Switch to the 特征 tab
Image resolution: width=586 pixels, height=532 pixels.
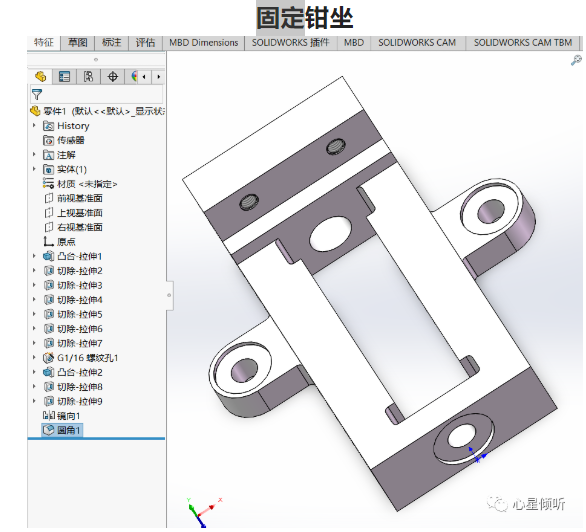click(44, 43)
